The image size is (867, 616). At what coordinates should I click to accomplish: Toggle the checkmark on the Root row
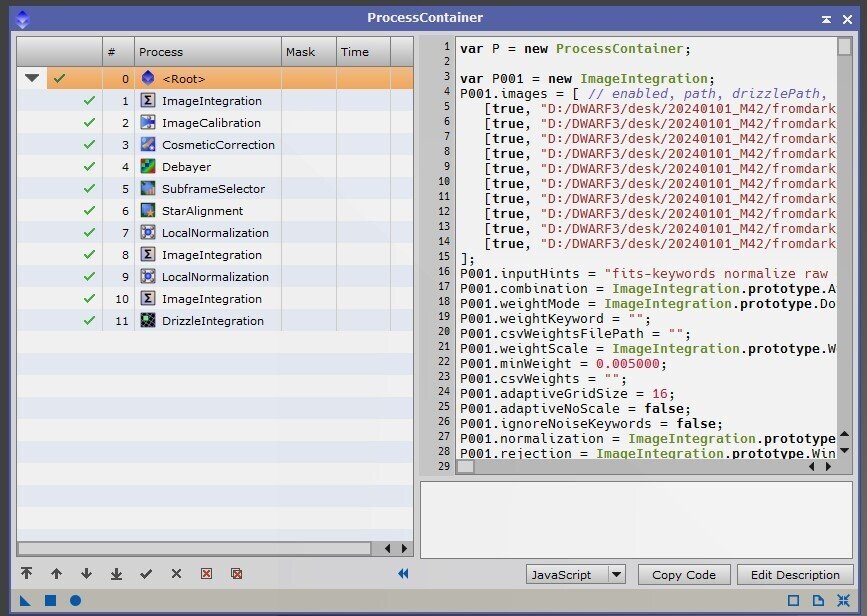coord(59,79)
